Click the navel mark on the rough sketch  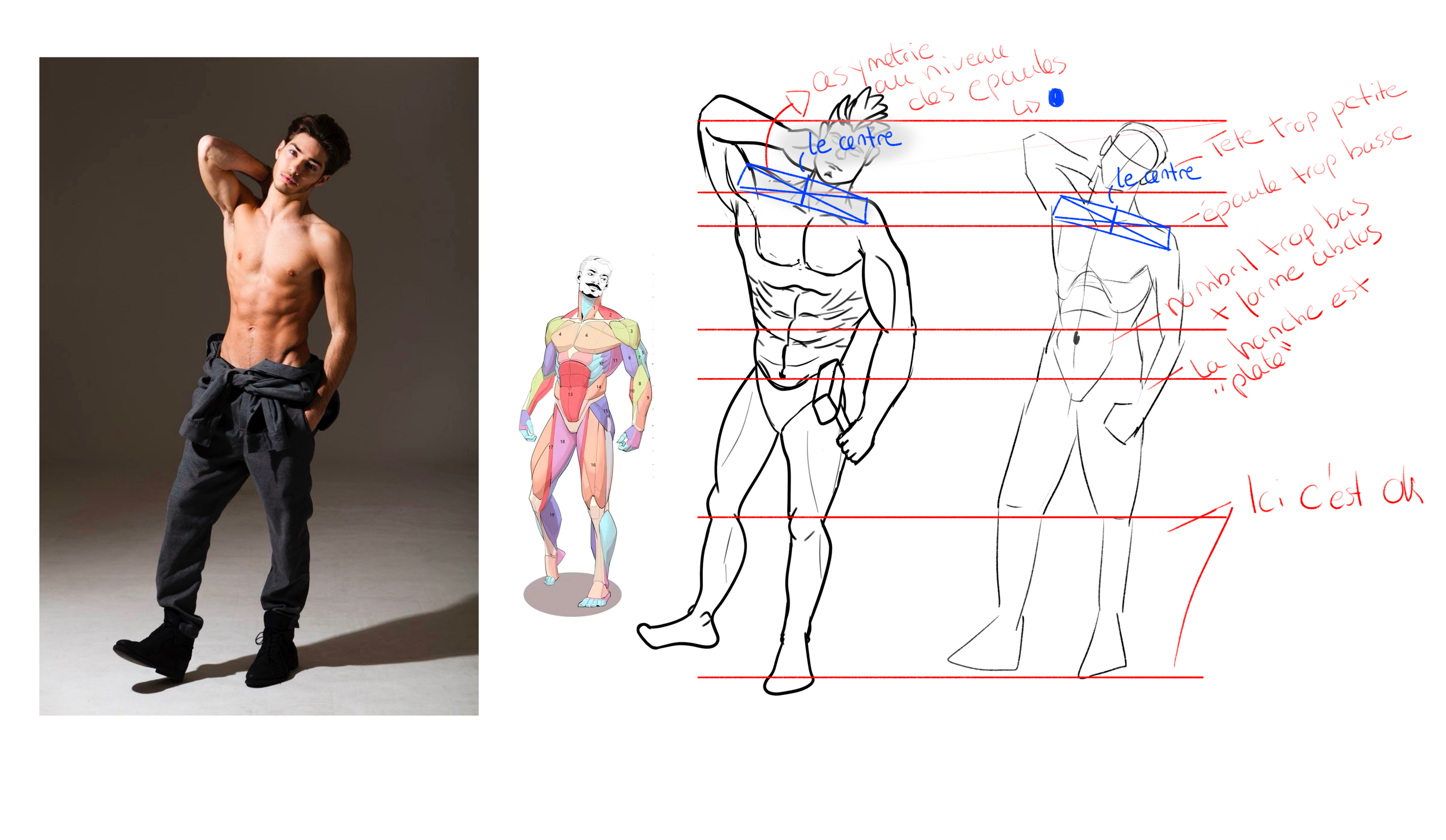click(x=1076, y=338)
